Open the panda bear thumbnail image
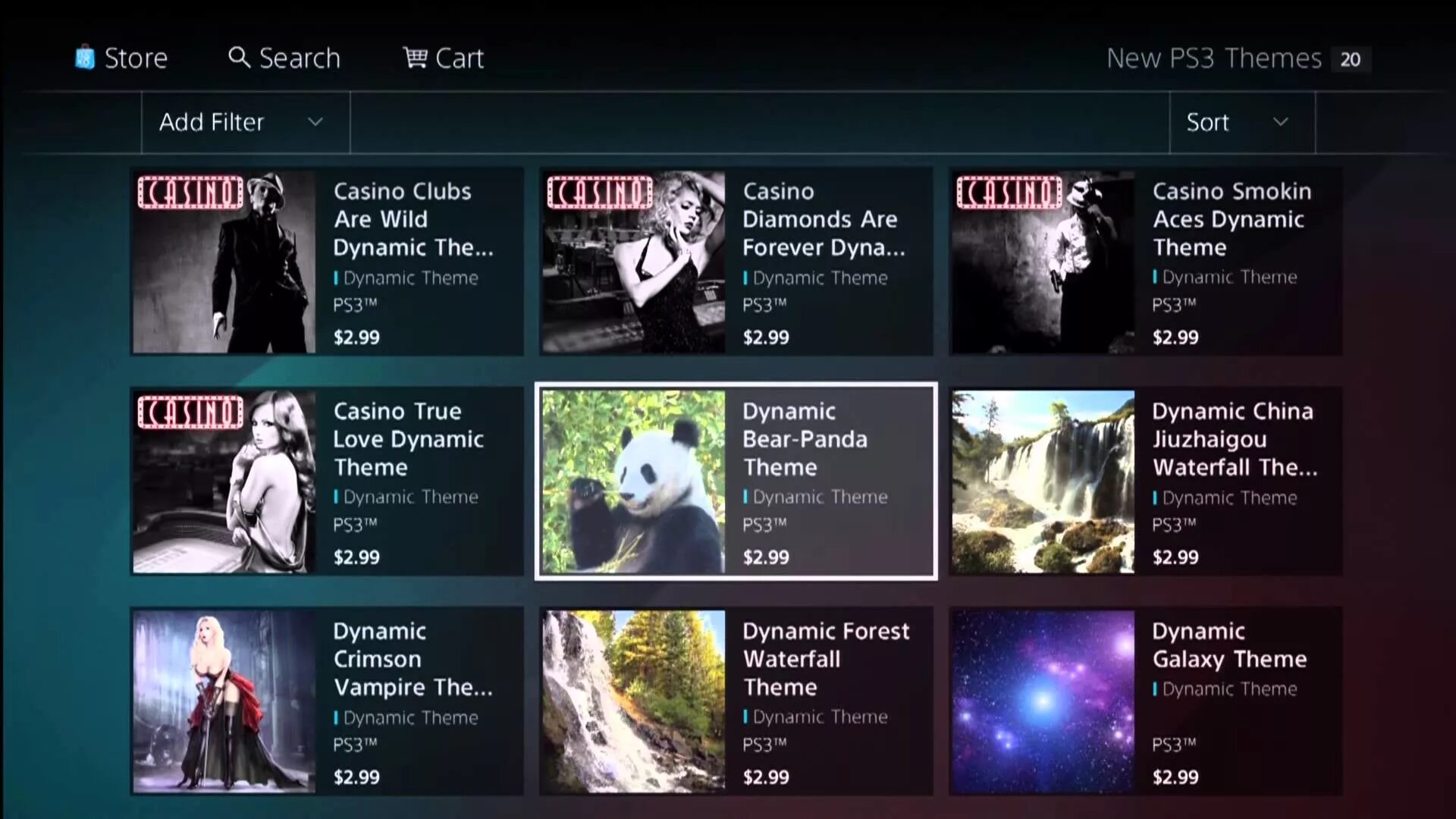 634,482
